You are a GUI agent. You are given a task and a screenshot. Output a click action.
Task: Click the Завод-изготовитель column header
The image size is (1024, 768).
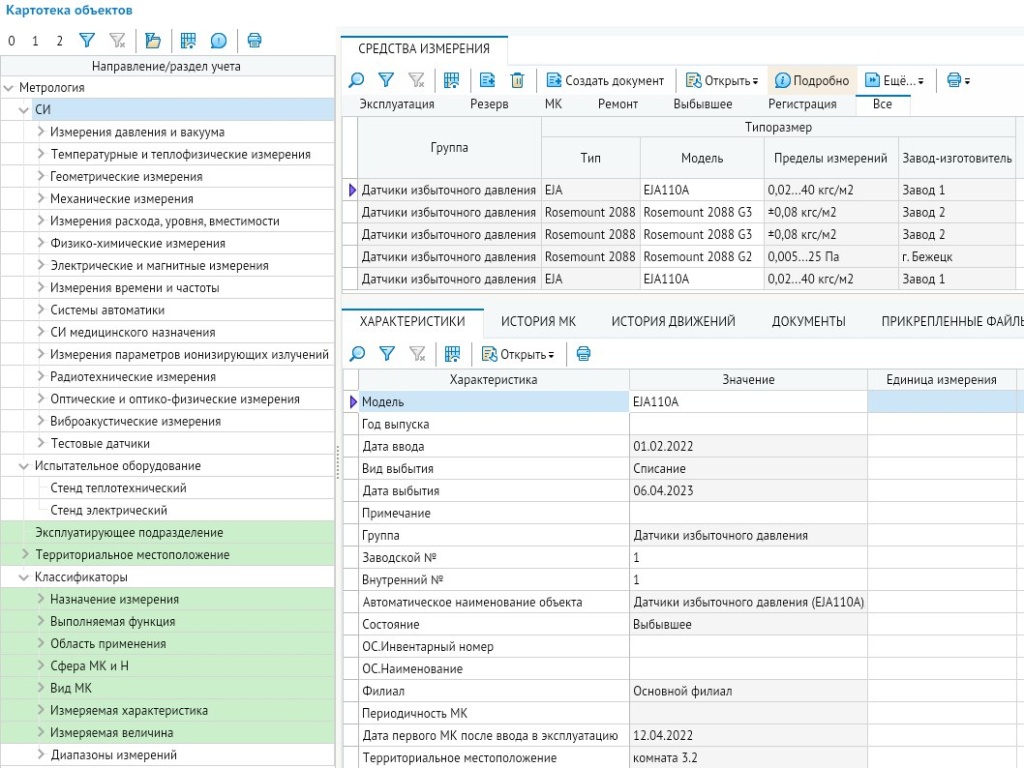pos(957,158)
